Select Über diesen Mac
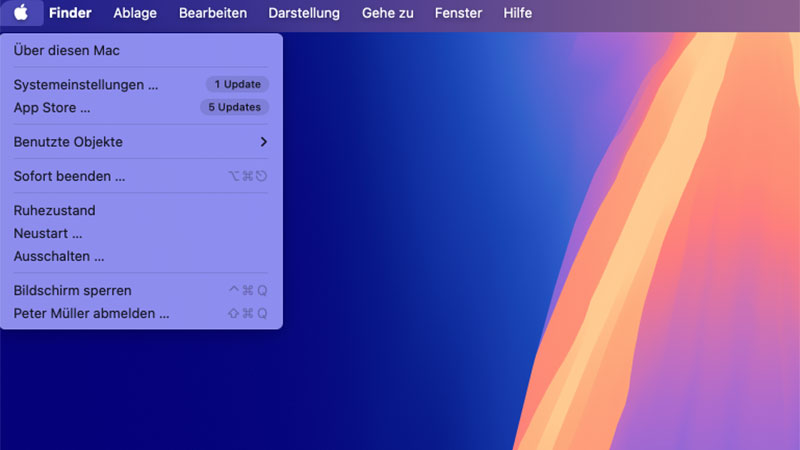The image size is (800, 450). pyautogui.click(x=141, y=51)
